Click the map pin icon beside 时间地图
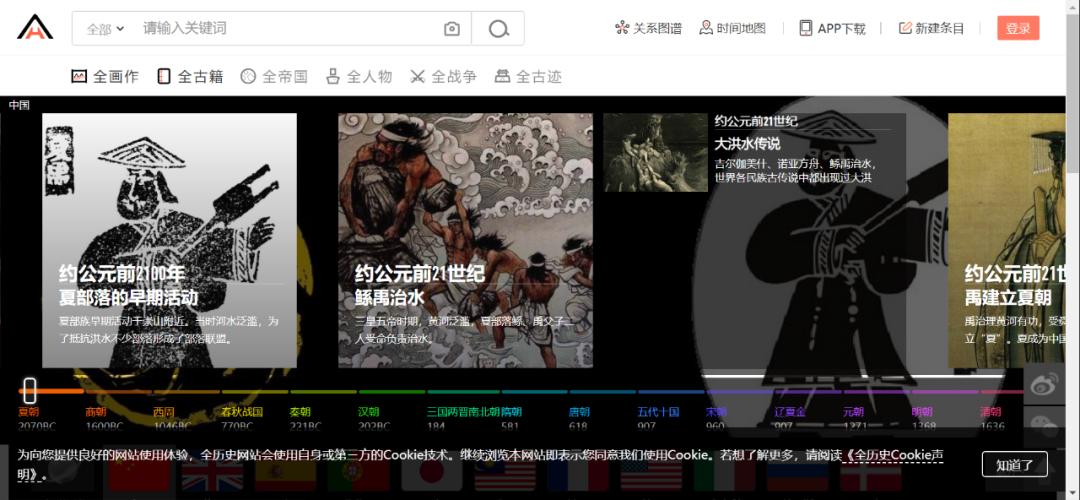This screenshot has height=500, width=1080. (706, 28)
